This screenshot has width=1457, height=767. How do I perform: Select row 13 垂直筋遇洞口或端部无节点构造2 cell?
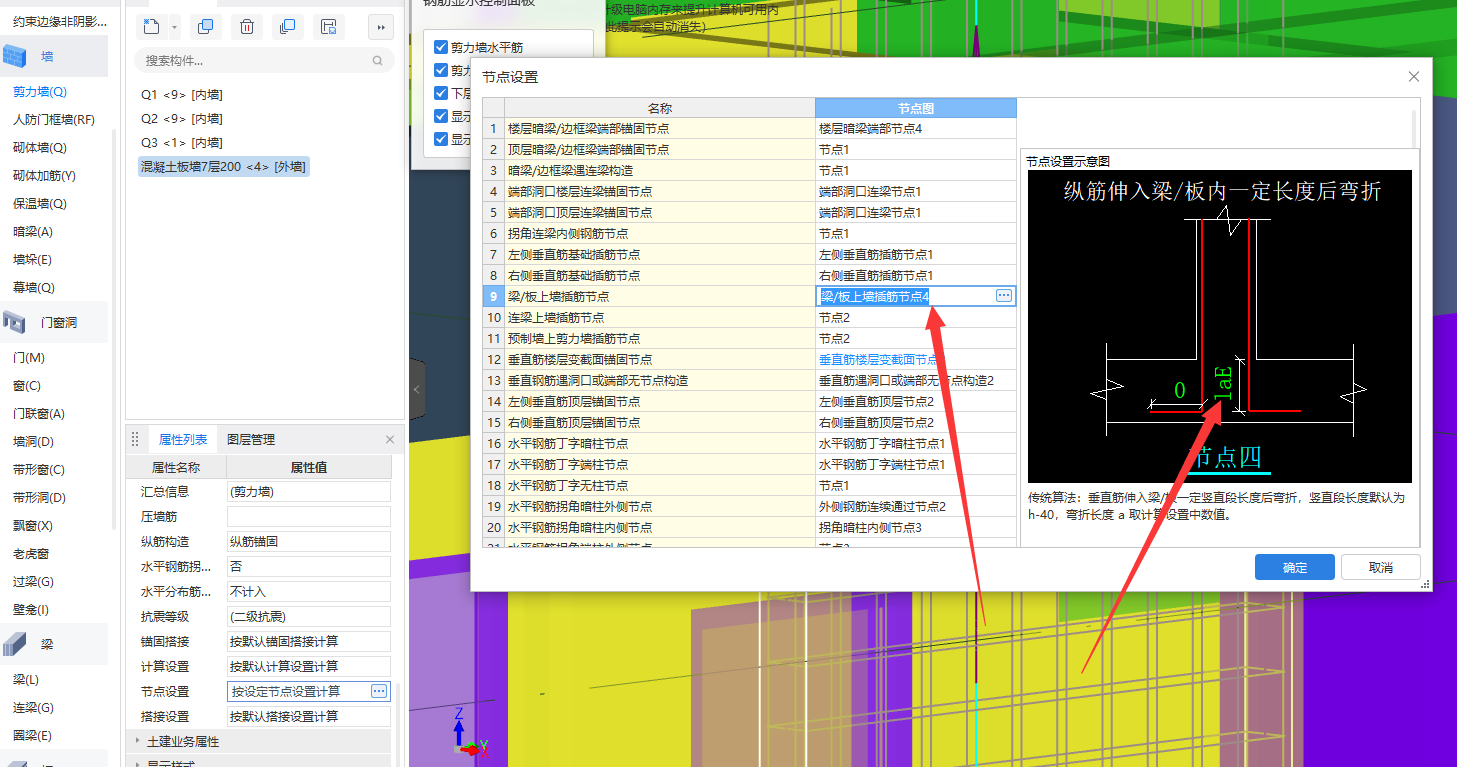coord(915,380)
